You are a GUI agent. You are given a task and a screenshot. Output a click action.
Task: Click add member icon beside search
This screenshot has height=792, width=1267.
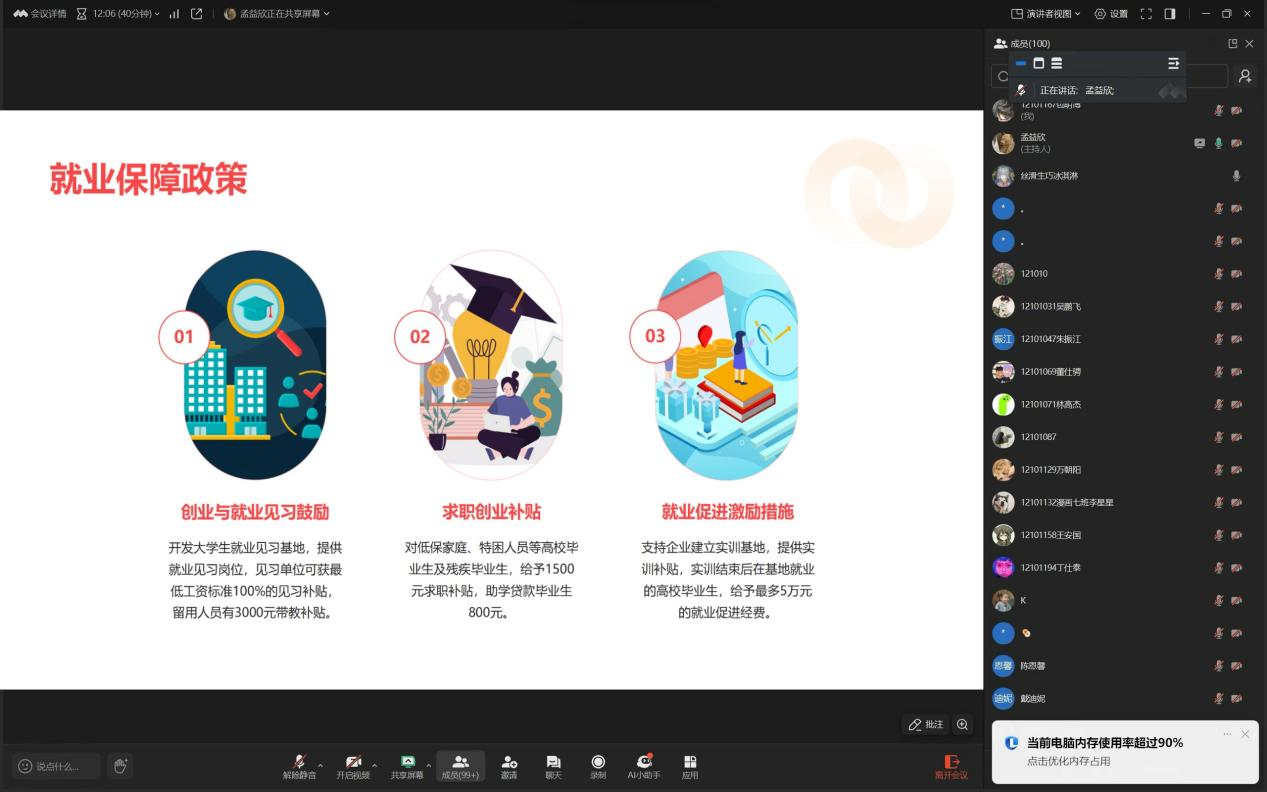(x=1245, y=76)
